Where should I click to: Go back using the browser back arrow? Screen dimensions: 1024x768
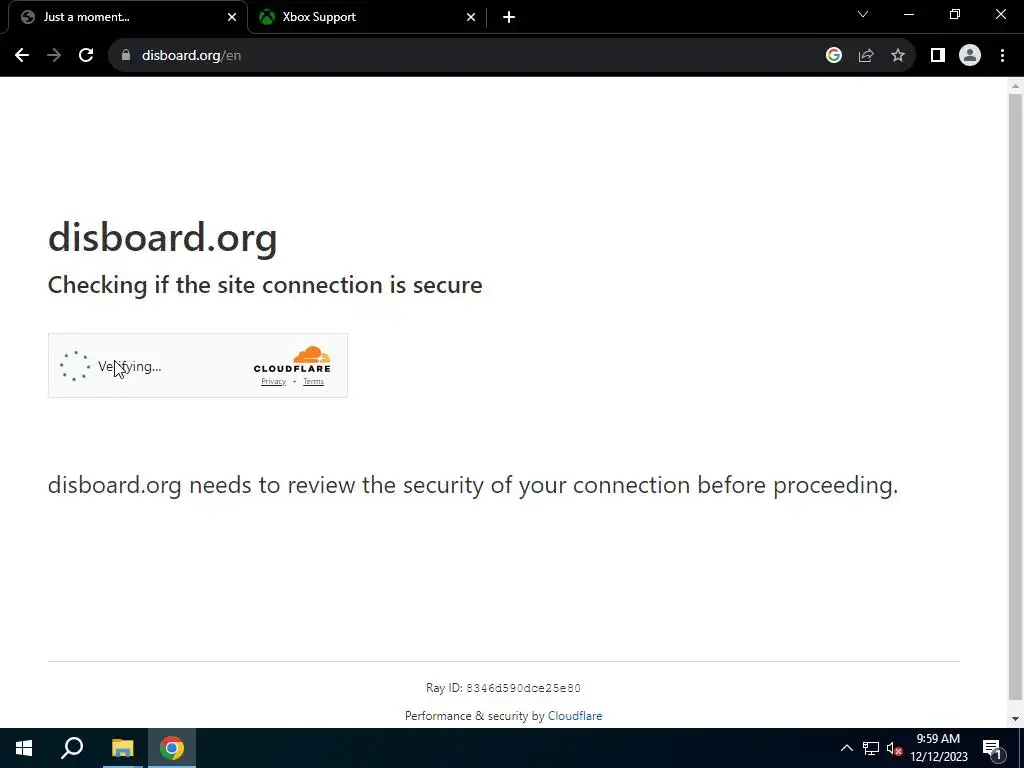22,56
